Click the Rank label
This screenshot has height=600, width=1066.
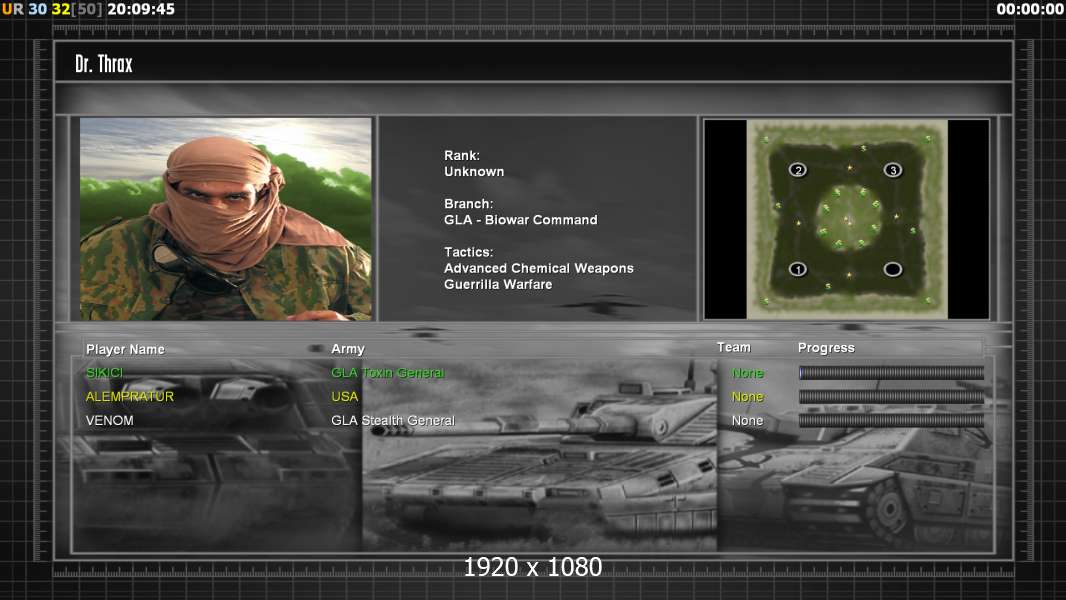pyautogui.click(x=462, y=156)
